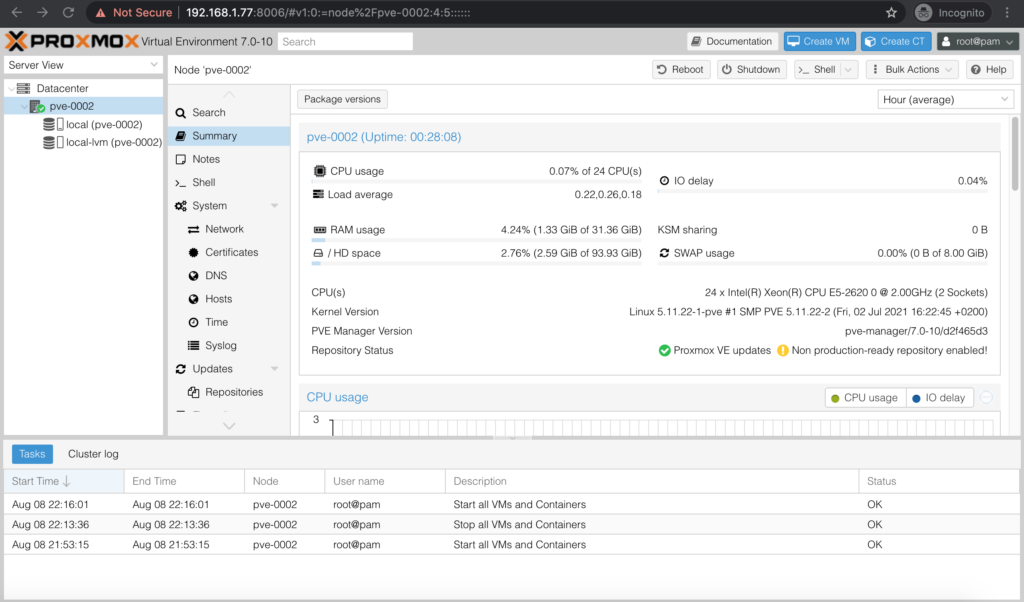The width and height of the screenshot is (1024, 602).
Task: Open the Chrome three-dot menu
Action: pos(1007,12)
